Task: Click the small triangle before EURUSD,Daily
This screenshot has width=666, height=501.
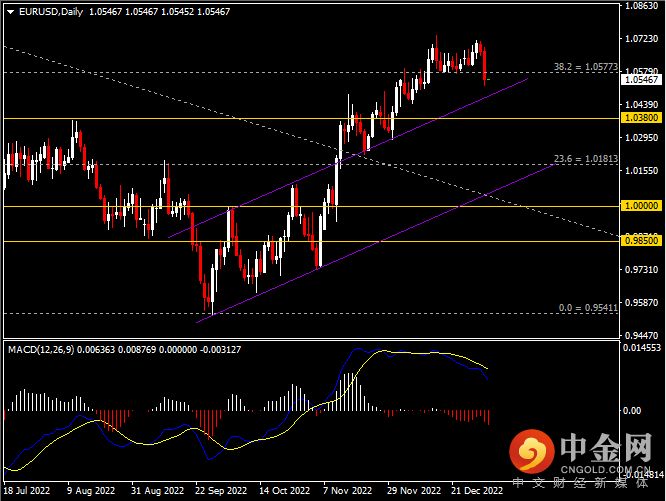Action: click(8, 11)
